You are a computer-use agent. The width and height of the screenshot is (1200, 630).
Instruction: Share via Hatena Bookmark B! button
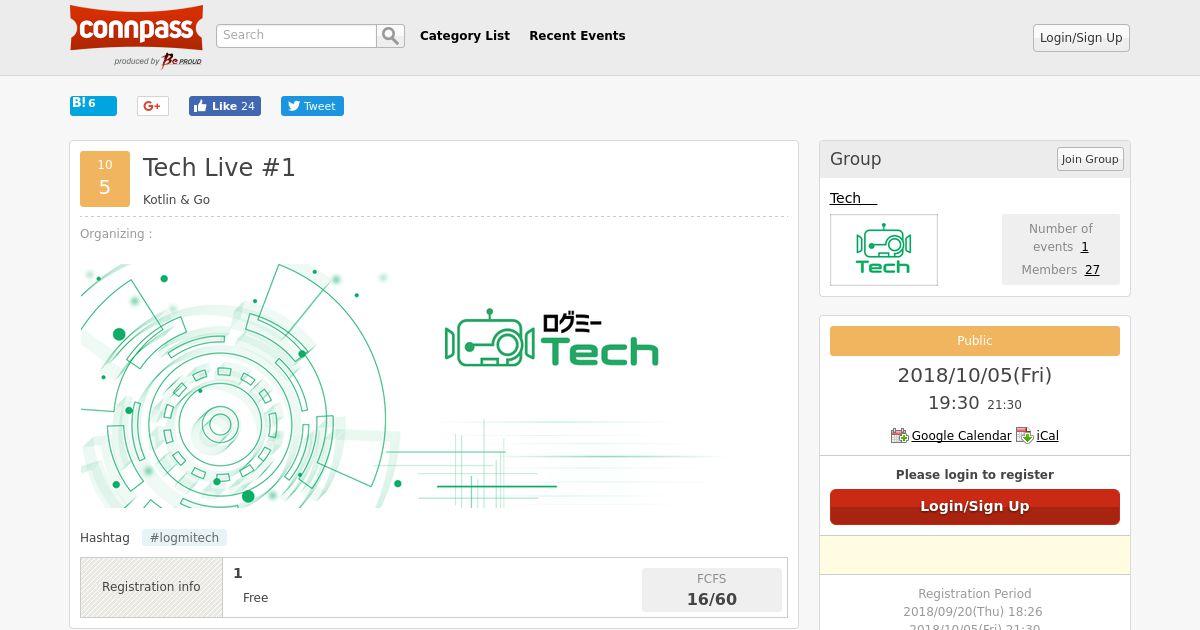tap(93, 105)
